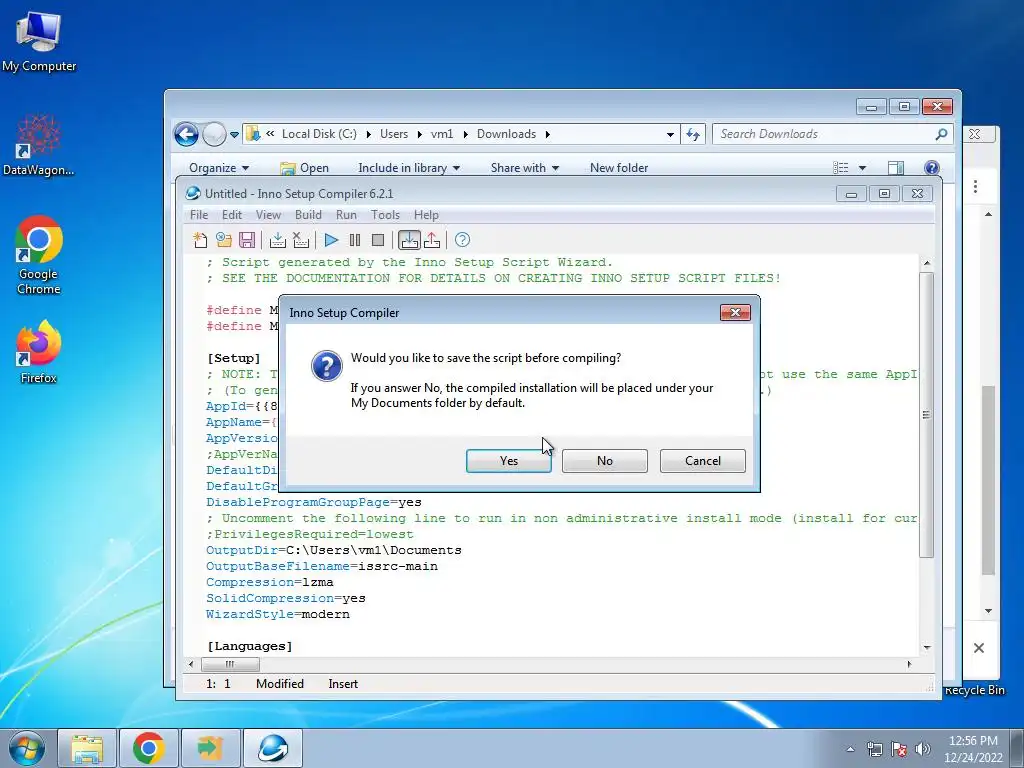Image resolution: width=1024 pixels, height=768 pixels.
Task: Click the Compile toolbar icon
Action: point(278,240)
